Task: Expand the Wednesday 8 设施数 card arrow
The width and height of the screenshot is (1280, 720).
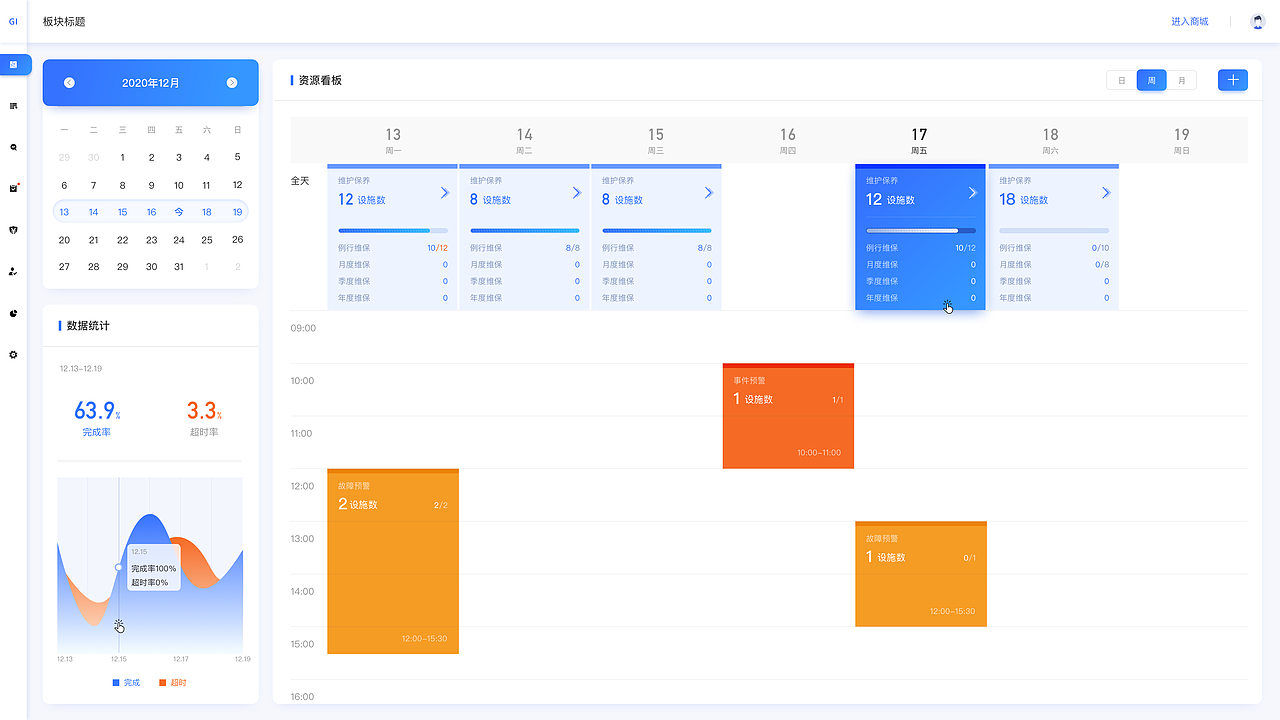Action: point(709,192)
